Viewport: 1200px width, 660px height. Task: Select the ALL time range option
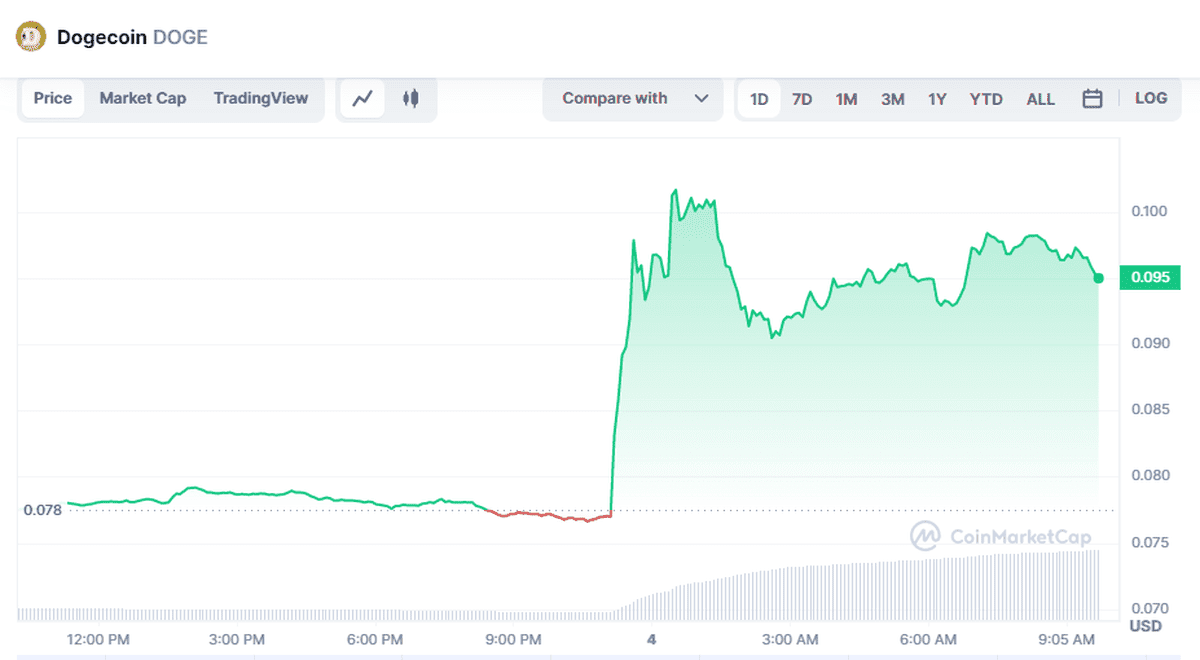tap(1041, 98)
